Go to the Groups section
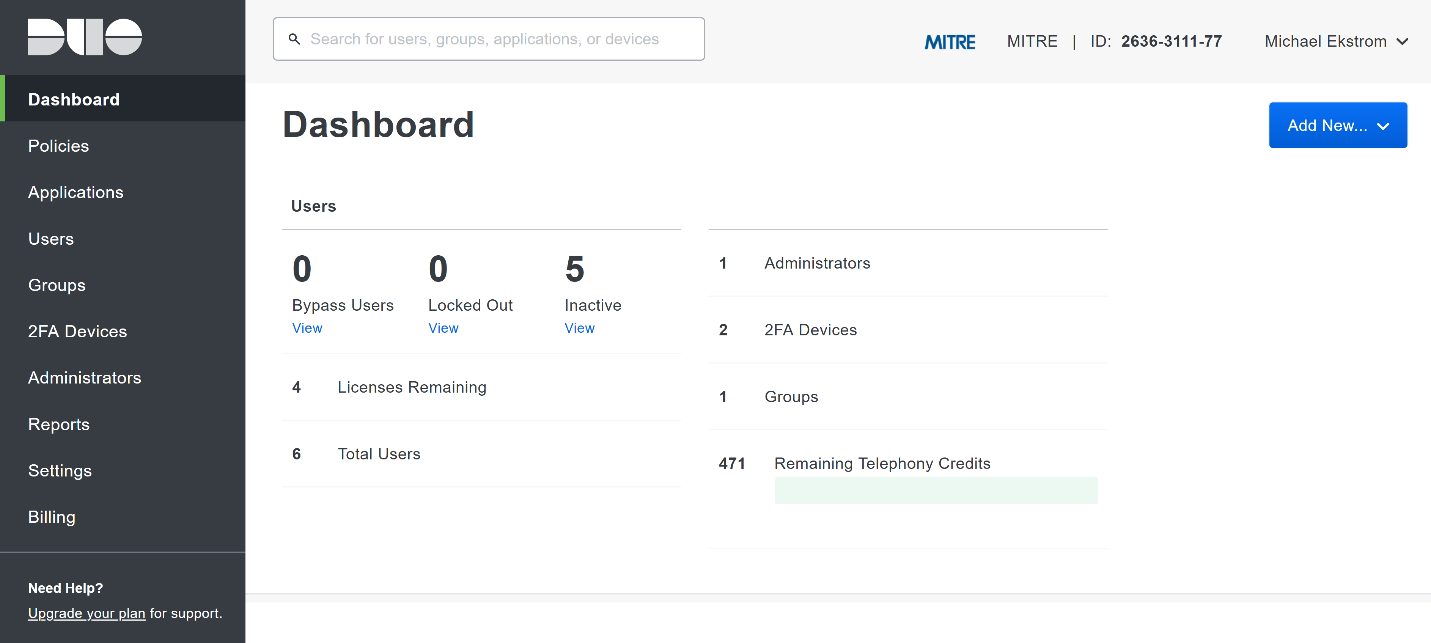 pyautogui.click(x=56, y=285)
